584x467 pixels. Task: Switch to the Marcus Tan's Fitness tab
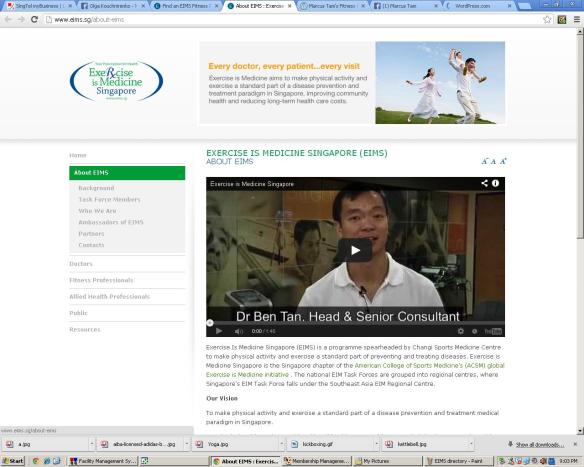tap(332, 6)
